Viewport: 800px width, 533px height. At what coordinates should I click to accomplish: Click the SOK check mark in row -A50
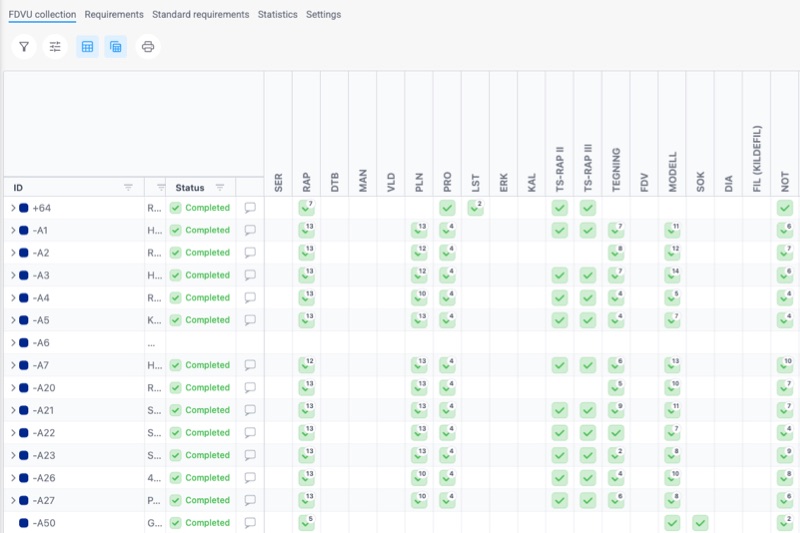[700, 523]
